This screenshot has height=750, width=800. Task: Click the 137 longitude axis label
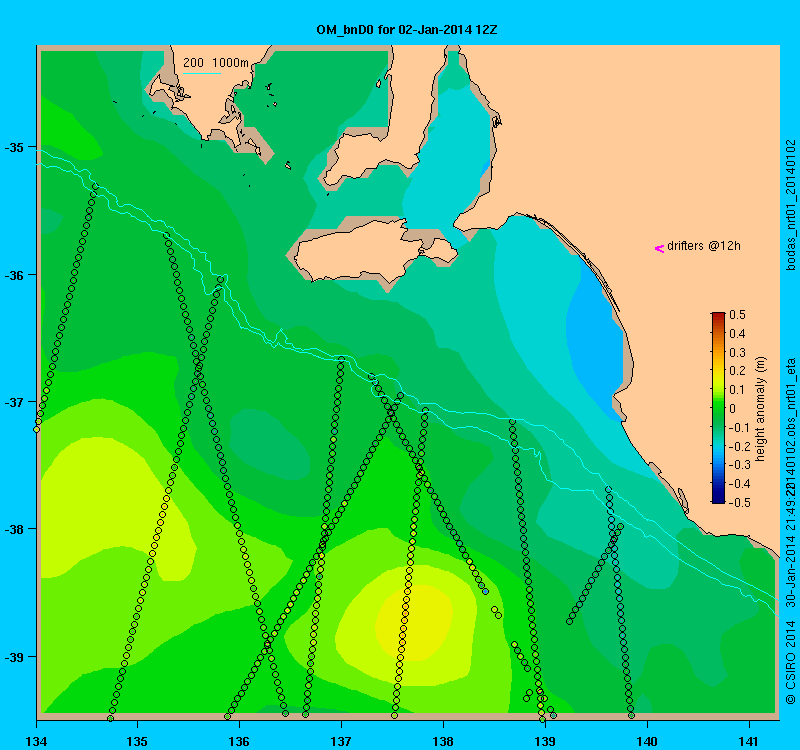tap(341, 741)
